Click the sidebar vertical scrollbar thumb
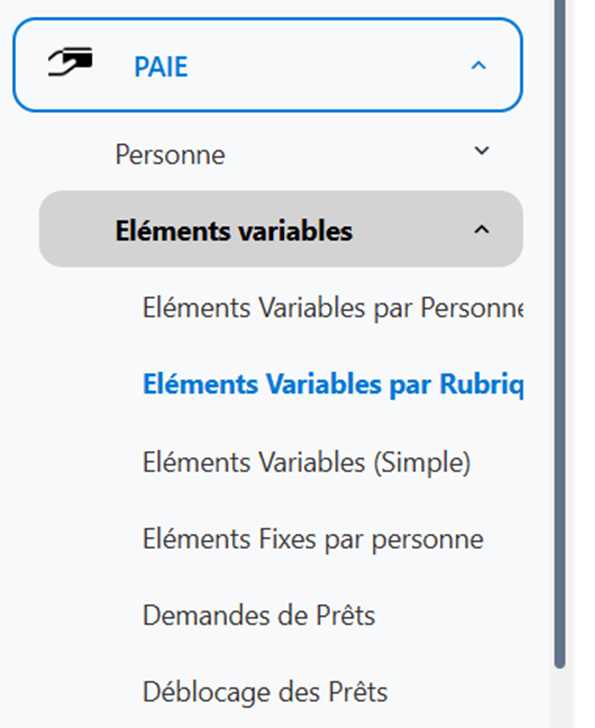The width and height of the screenshot is (595, 728). click(x=560, y=332)
